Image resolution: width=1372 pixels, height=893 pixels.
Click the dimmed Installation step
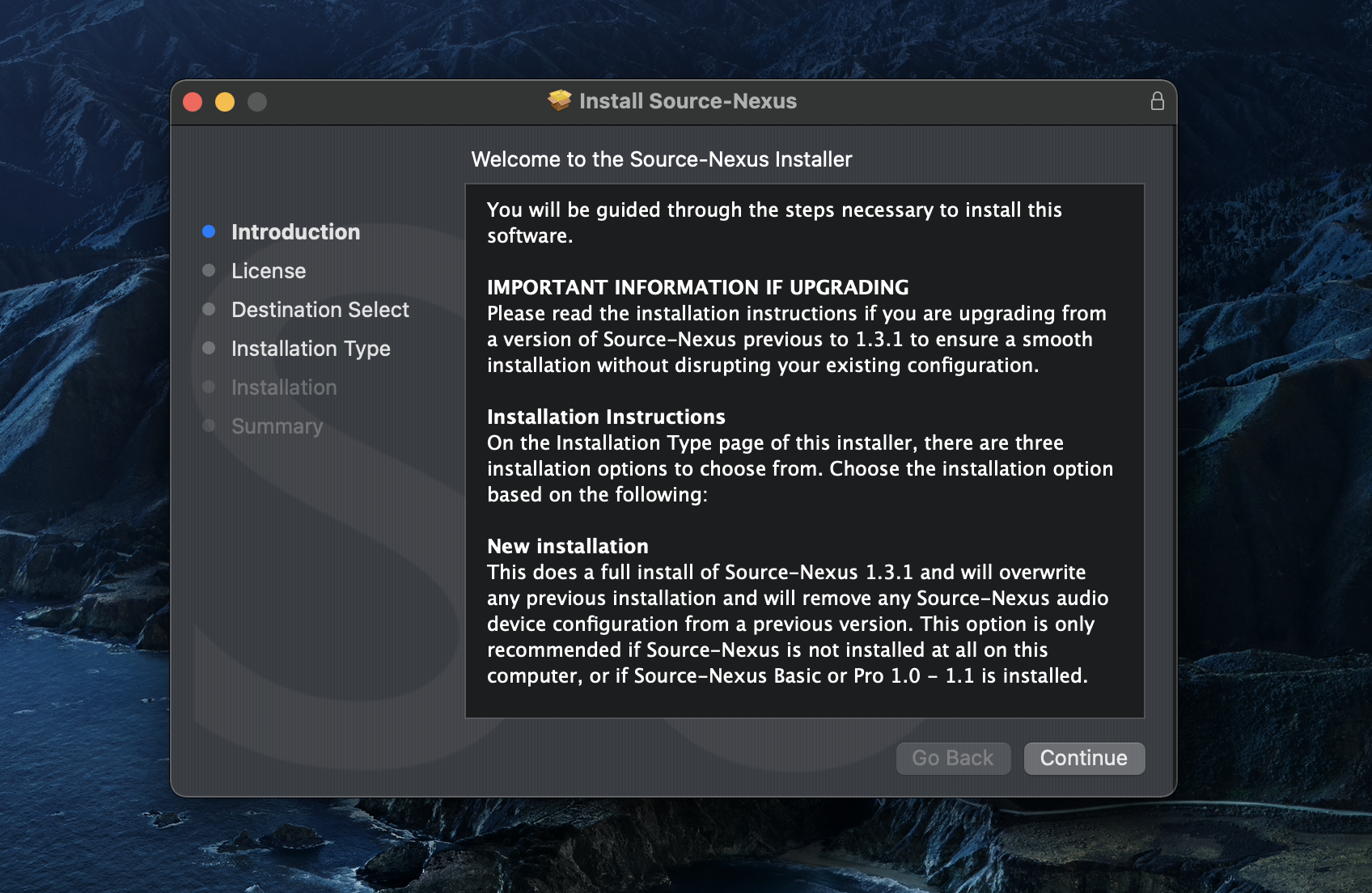pyautogui.click(x=284, y=387)
